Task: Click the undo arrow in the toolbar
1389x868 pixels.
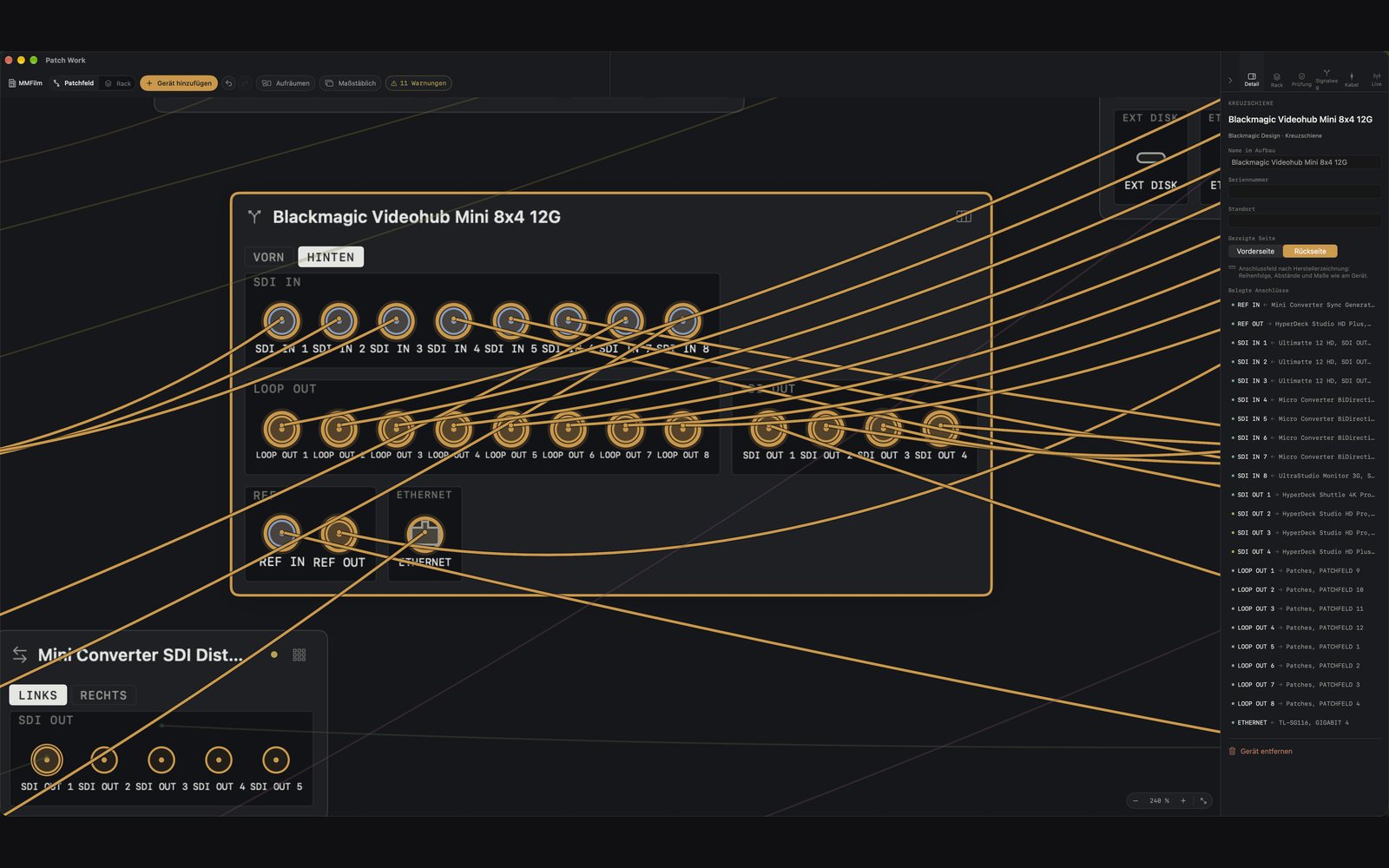Action: 229,83
